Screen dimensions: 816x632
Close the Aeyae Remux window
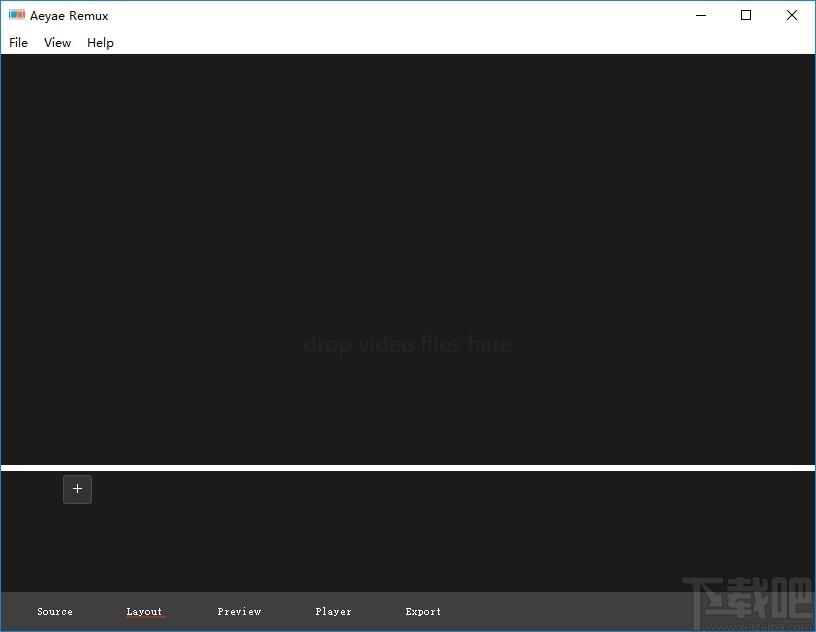point(792,15)
